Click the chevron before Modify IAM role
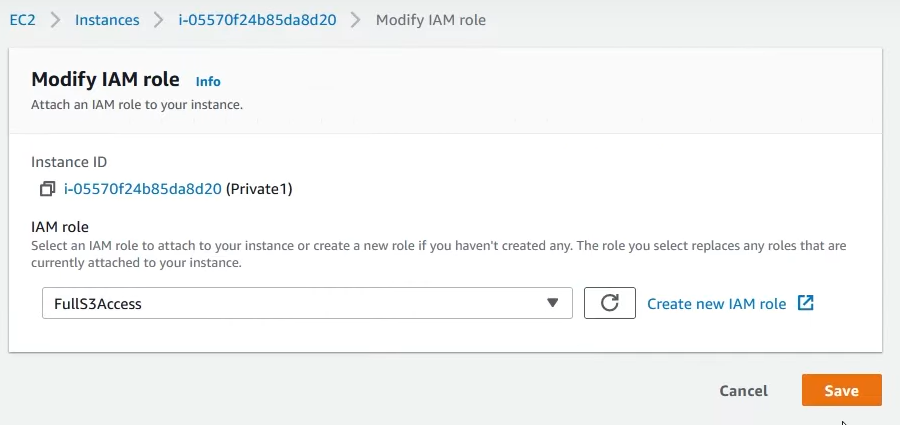This screenshot has height=425, width=900. pyautogui.click(x=356, y=20)
